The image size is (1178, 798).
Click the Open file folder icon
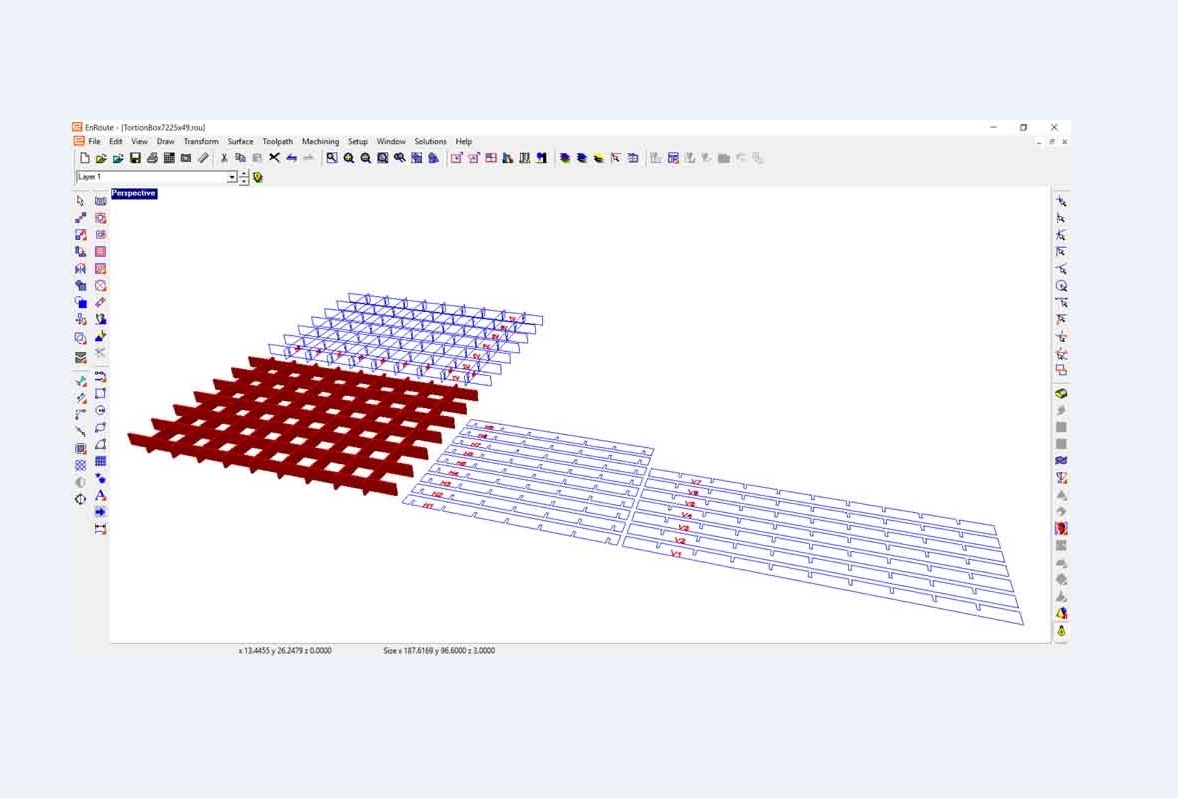[101, 159]
